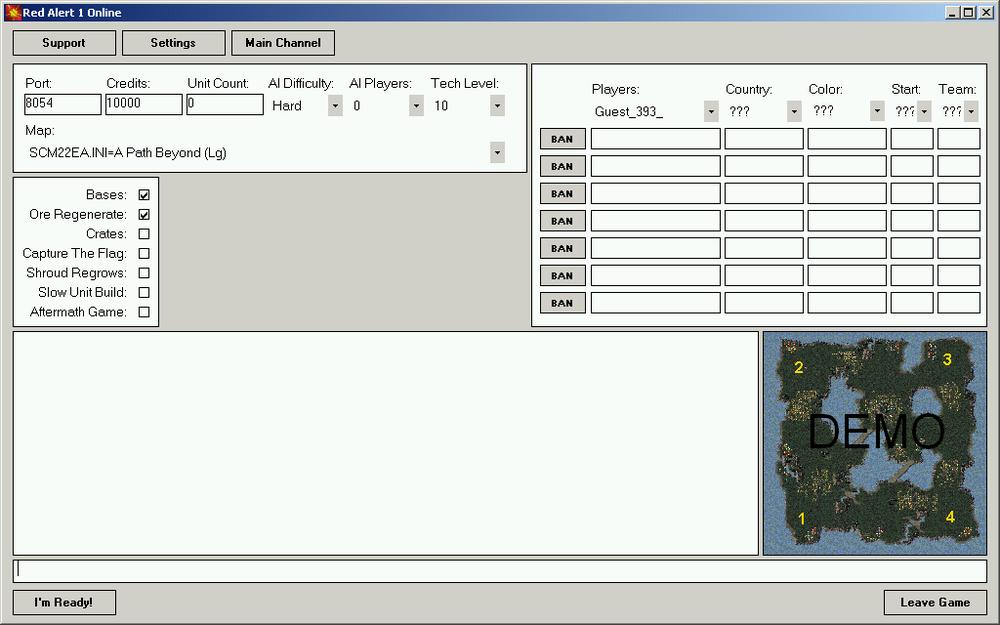Screen dimensions: 1000x625
Task: Click the fifth BAN button
Action: coord(562,248)
